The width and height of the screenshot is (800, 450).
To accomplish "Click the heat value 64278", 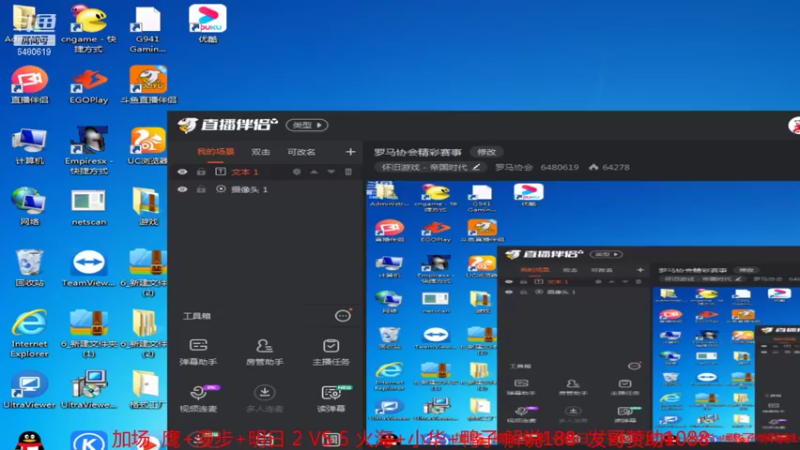I will pyautogui.click(x=616, y=167).
